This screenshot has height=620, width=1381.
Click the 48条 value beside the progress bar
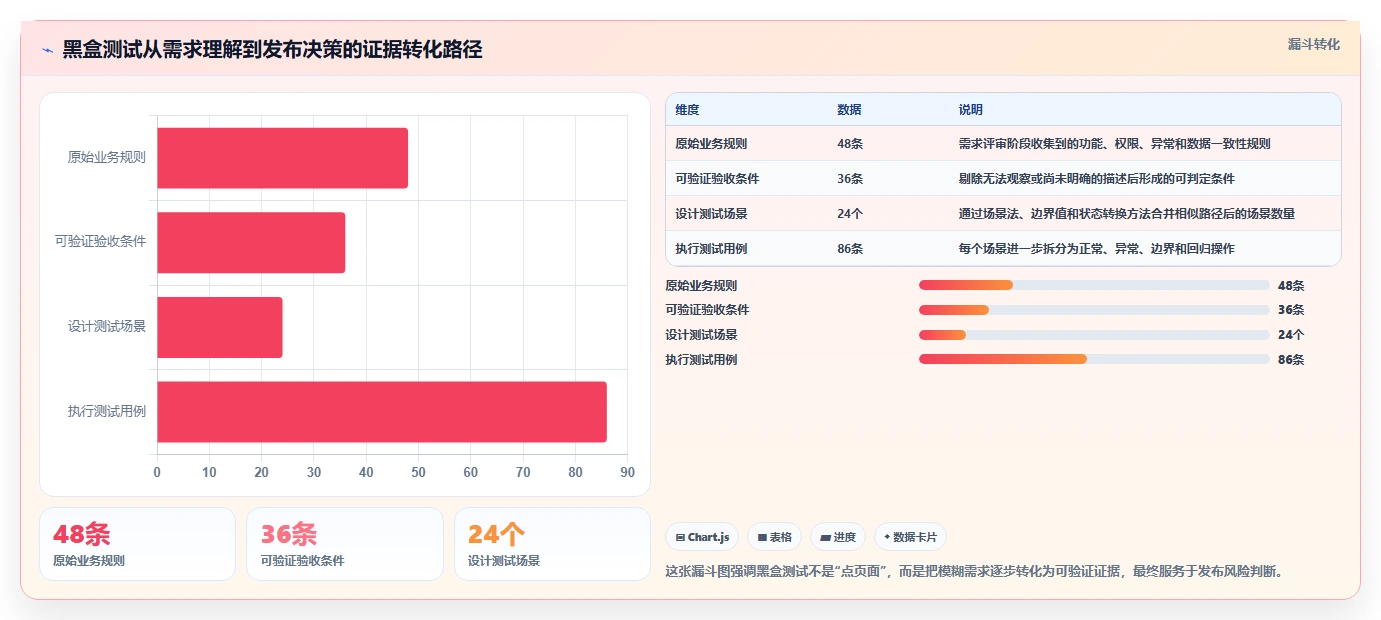click(x=1291, y=285)
